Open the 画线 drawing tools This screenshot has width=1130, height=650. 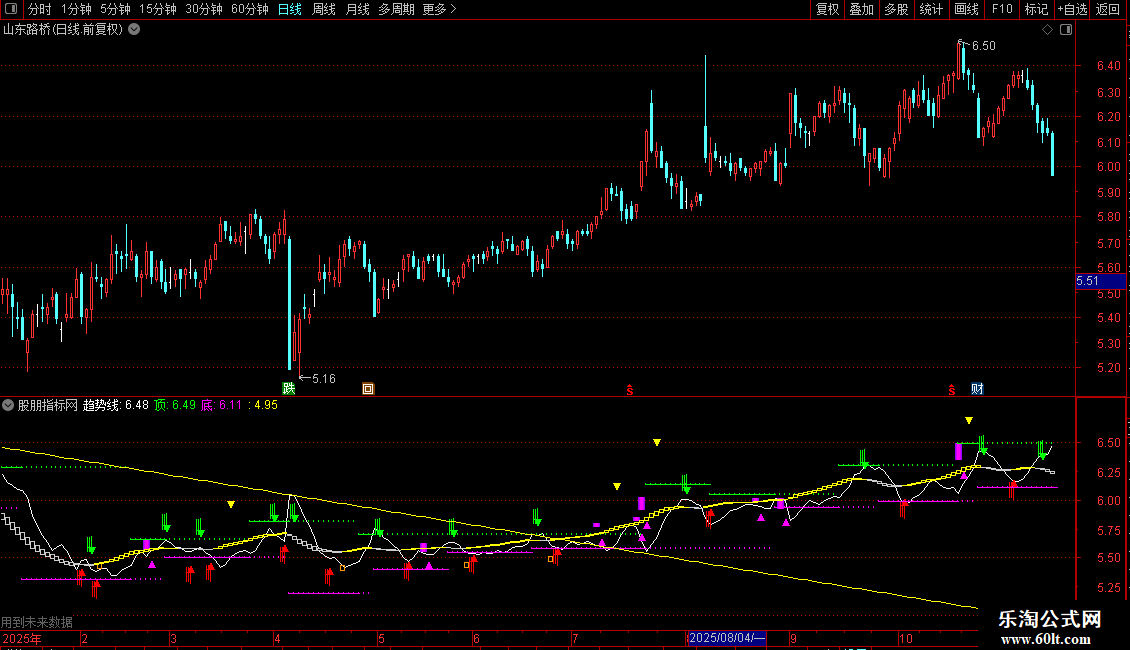point(966,9)
